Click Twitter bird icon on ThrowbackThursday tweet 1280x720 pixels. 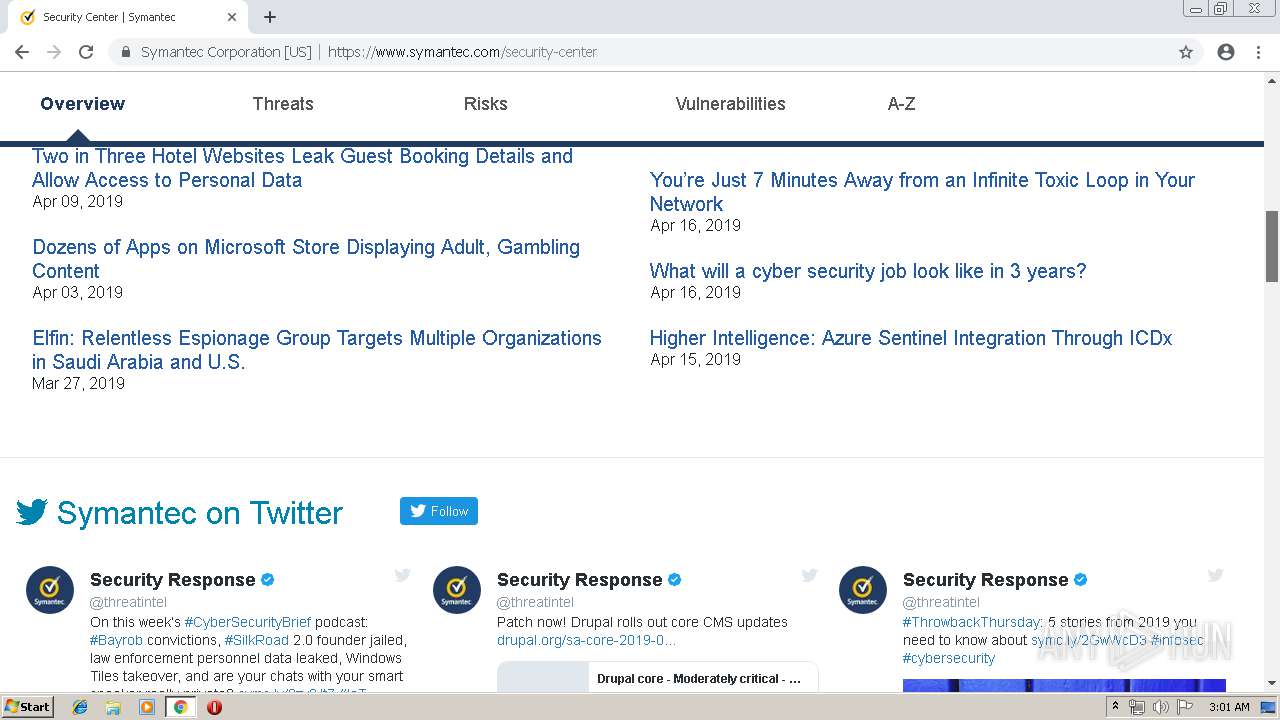pos(1216,575)
